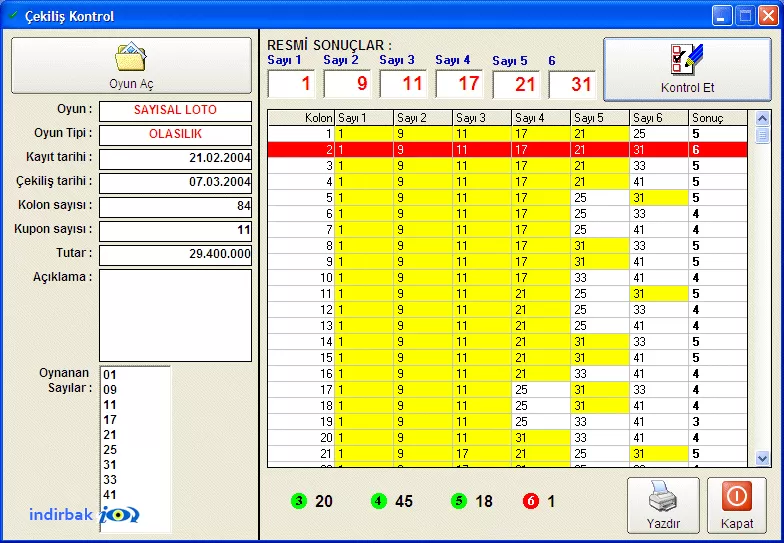Image resolution: width=784 pixels, height=543 pixels.
Task: Click the count 45 beside 4-match indicator
Action: [x=404, y=501]
